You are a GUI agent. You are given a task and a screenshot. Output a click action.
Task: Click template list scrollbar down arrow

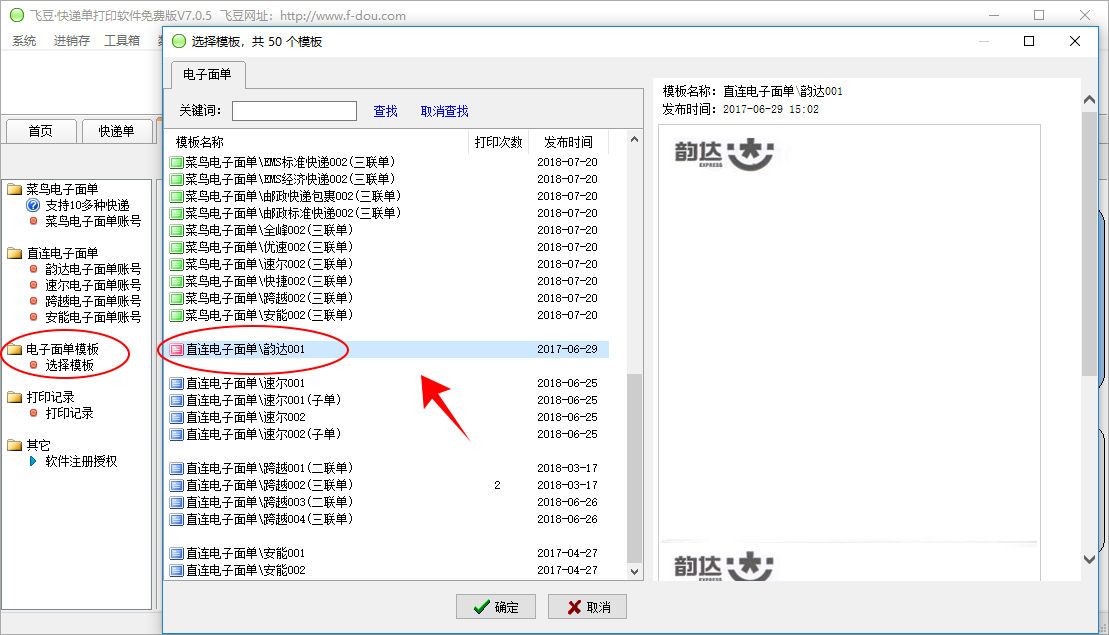634,571
